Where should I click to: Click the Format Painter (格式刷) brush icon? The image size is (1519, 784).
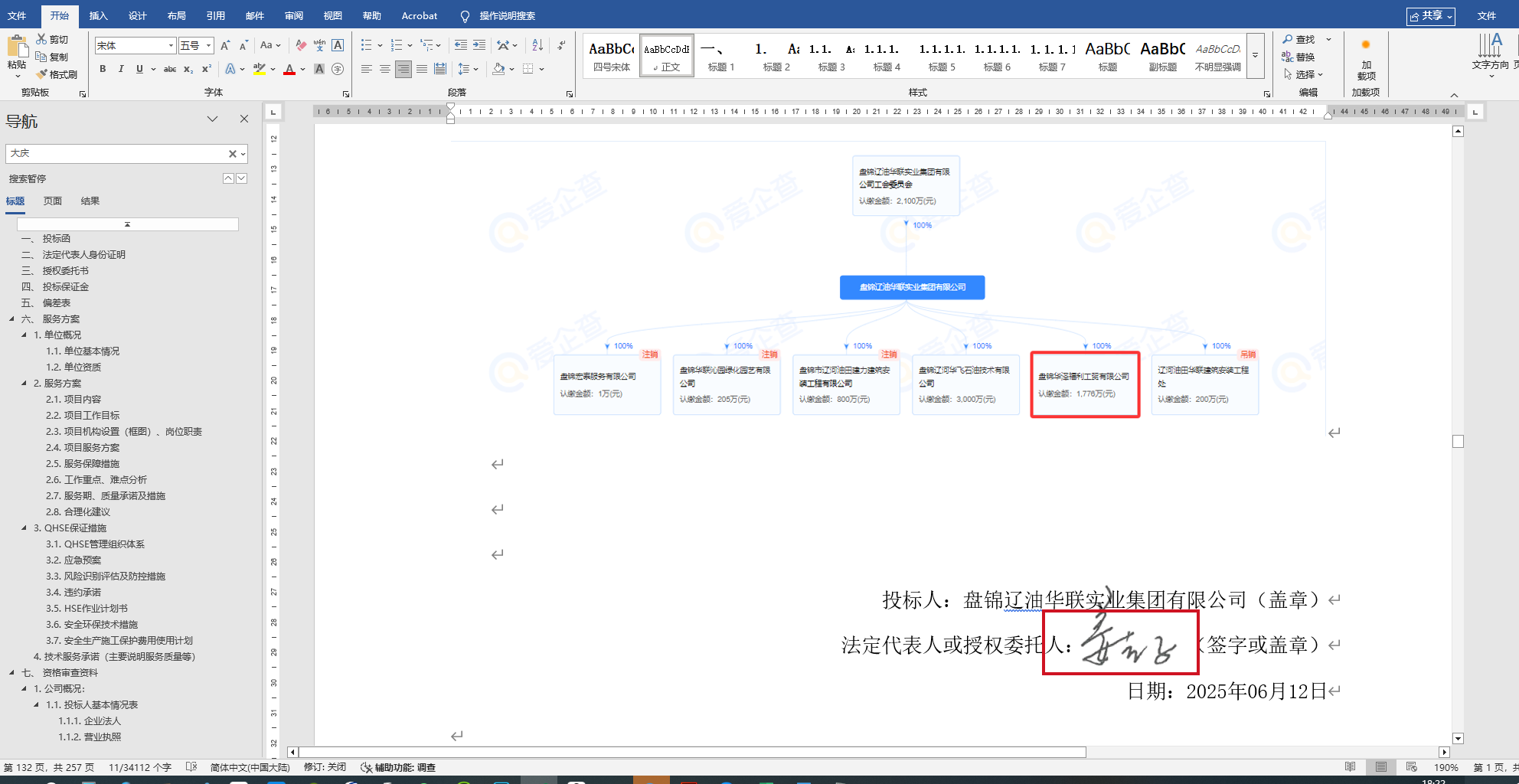click(x=41, y=74)
